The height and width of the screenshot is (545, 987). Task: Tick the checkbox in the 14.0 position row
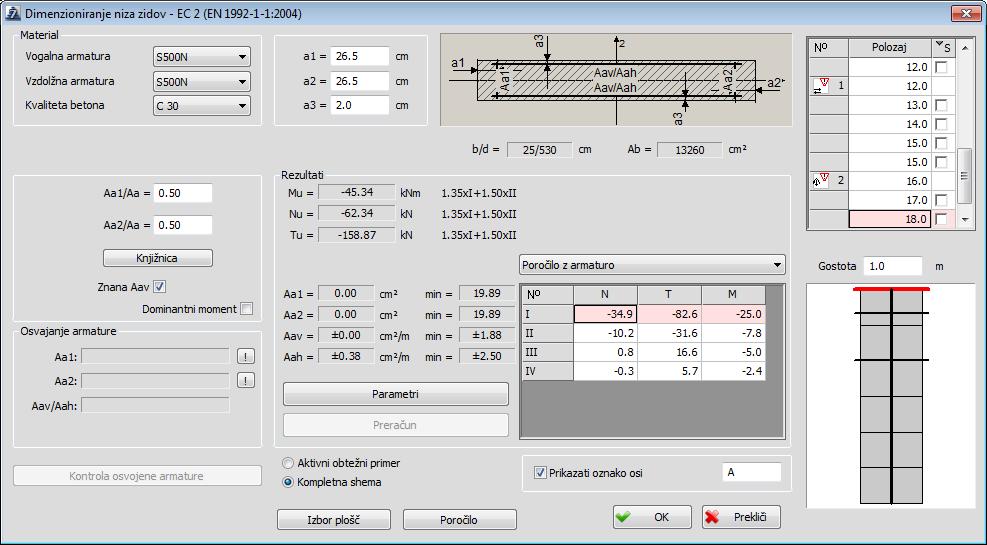coord(941,124)
